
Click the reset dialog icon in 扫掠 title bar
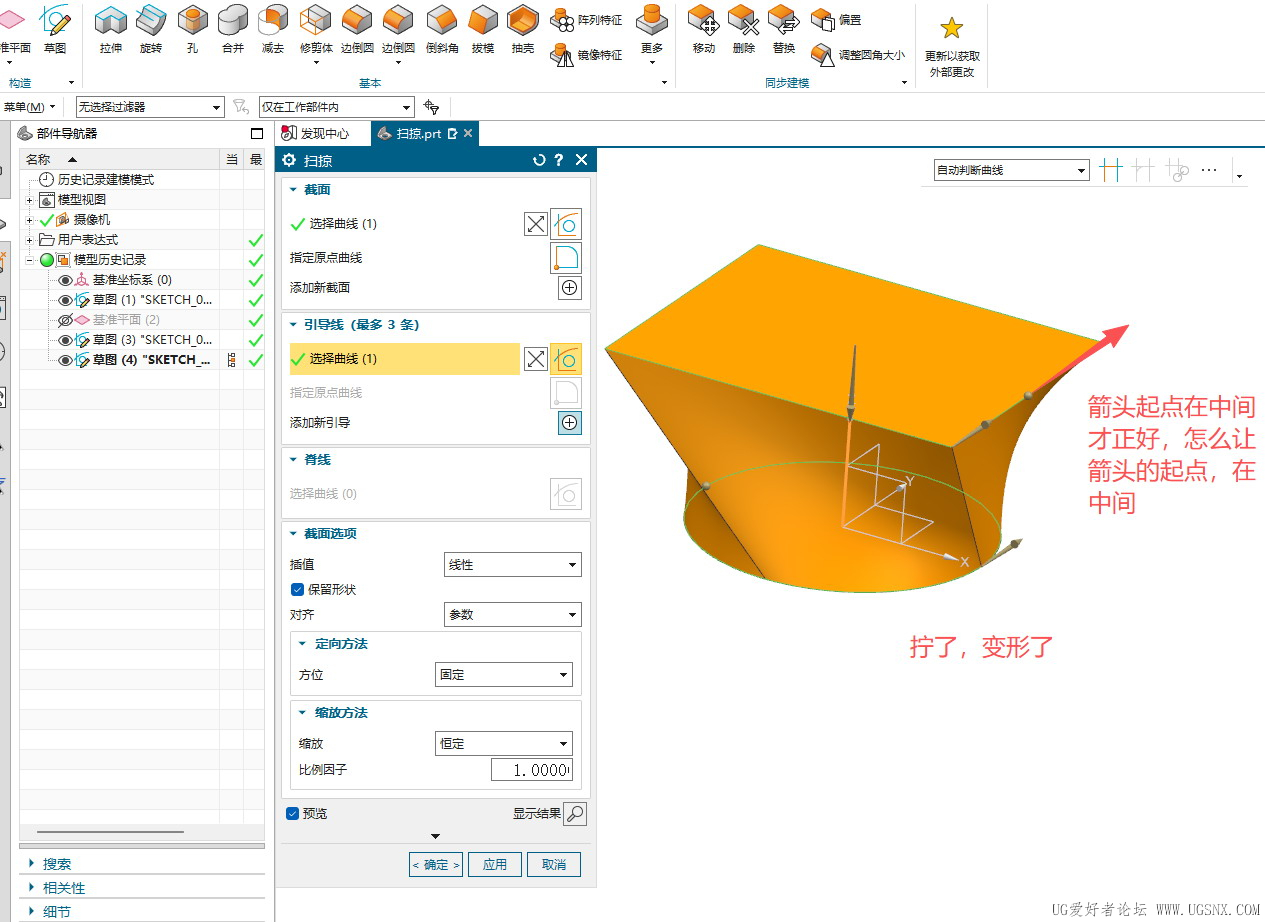tap(539, 160)
